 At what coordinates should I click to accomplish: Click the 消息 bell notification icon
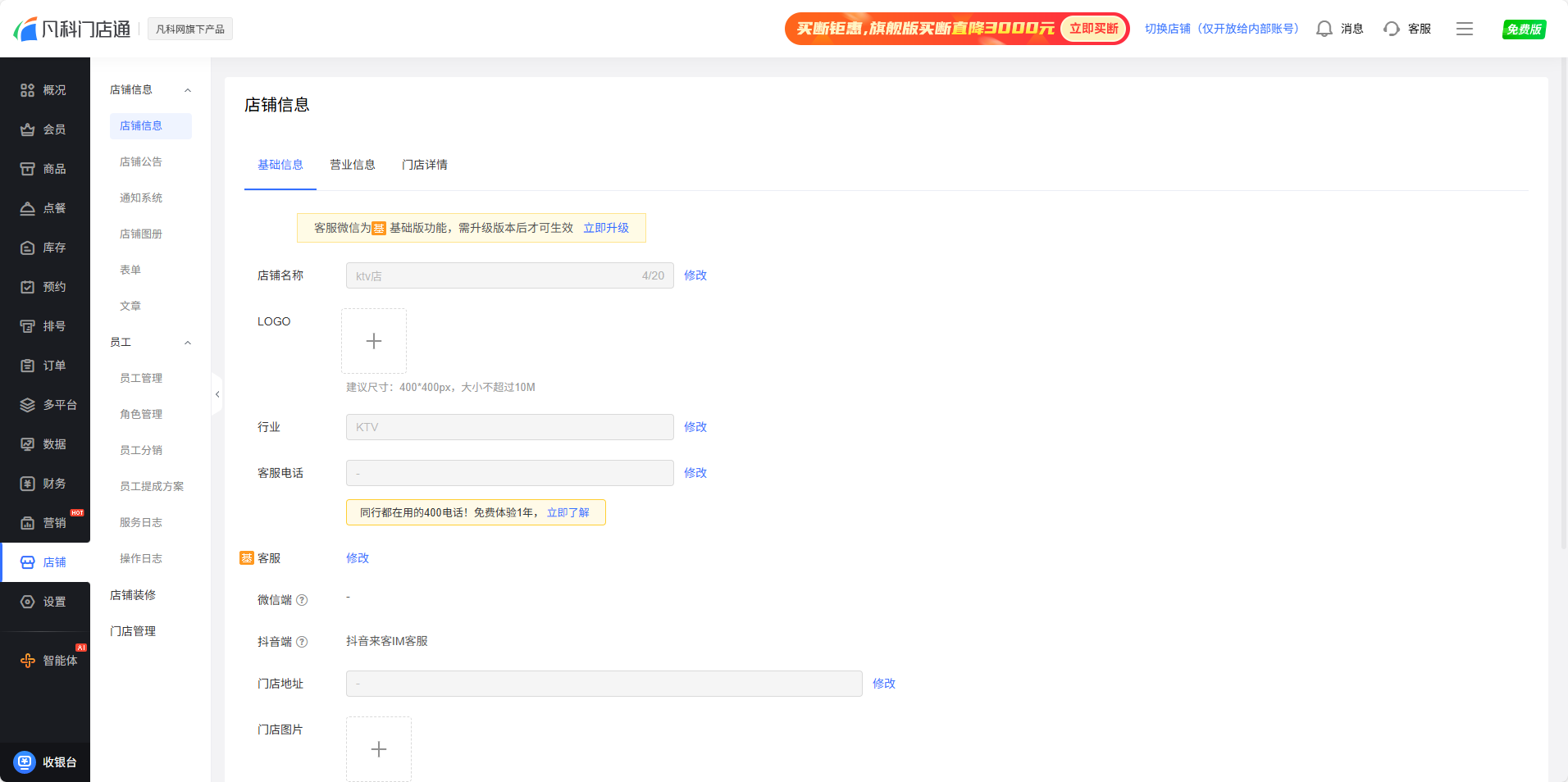click(x=1324, y=29)
